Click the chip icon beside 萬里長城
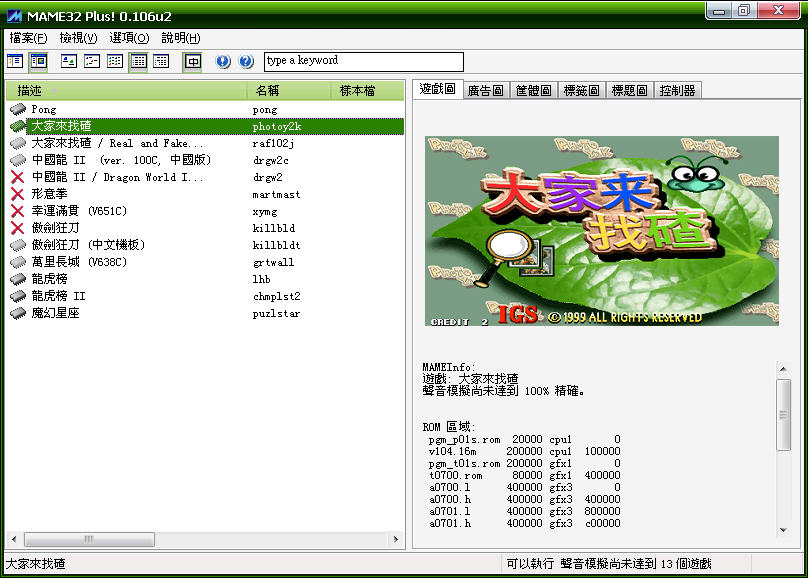This screenshot has width=808, height=578. 18,262
